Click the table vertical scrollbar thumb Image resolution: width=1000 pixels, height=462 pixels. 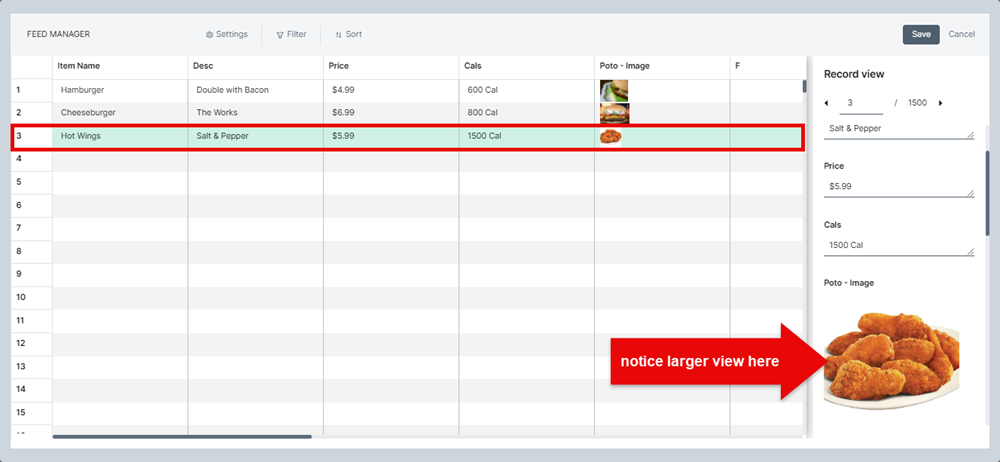click(x=805, y=86)
